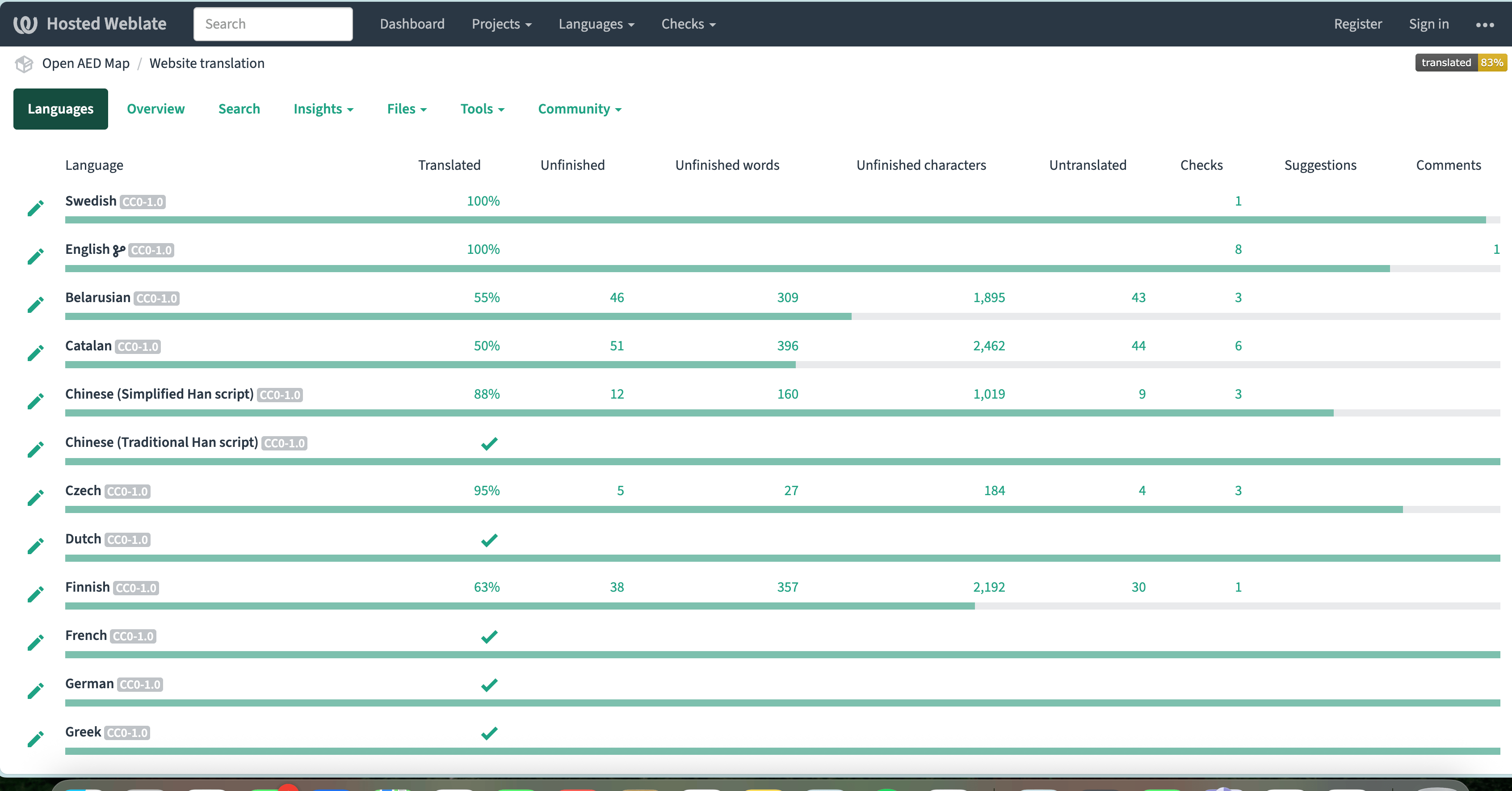
Task: Expand the Projects dropdown
Action: point(501,24)
